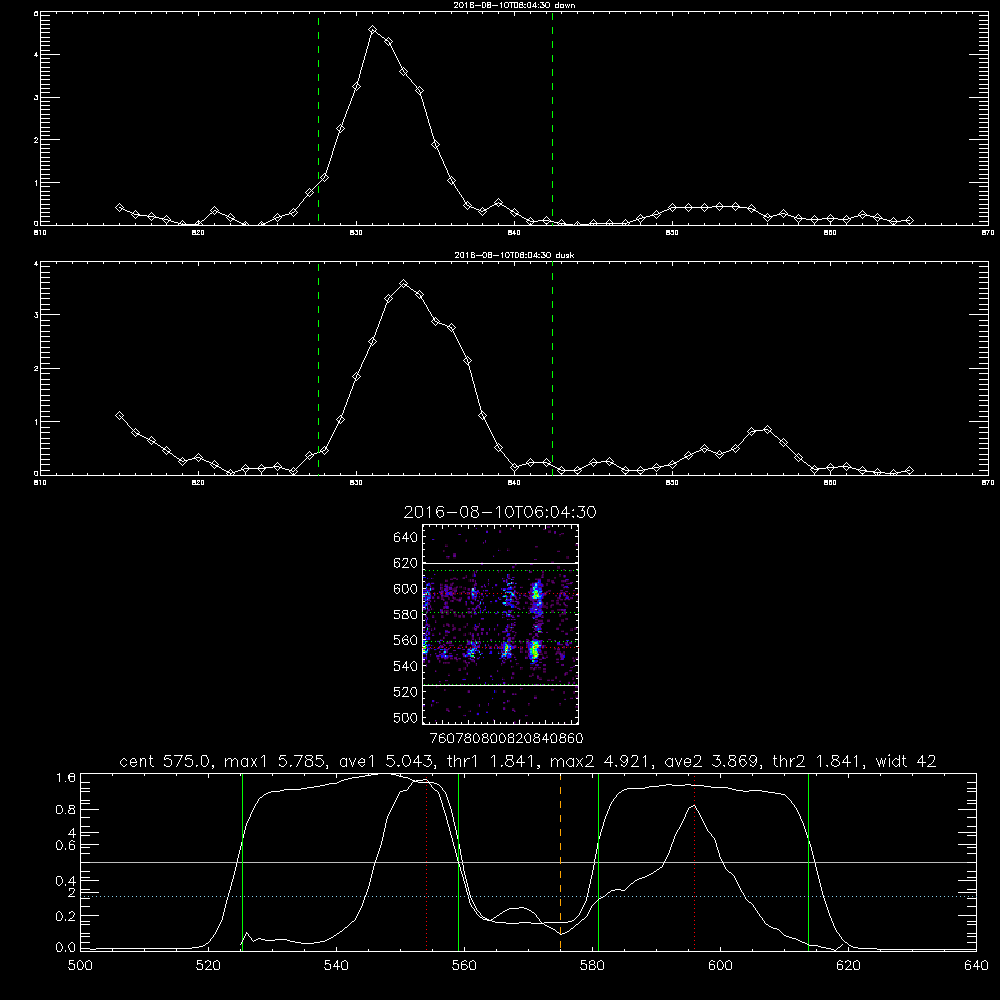Click the first diamond marker of the dusk curve

[x=119, y=415]
